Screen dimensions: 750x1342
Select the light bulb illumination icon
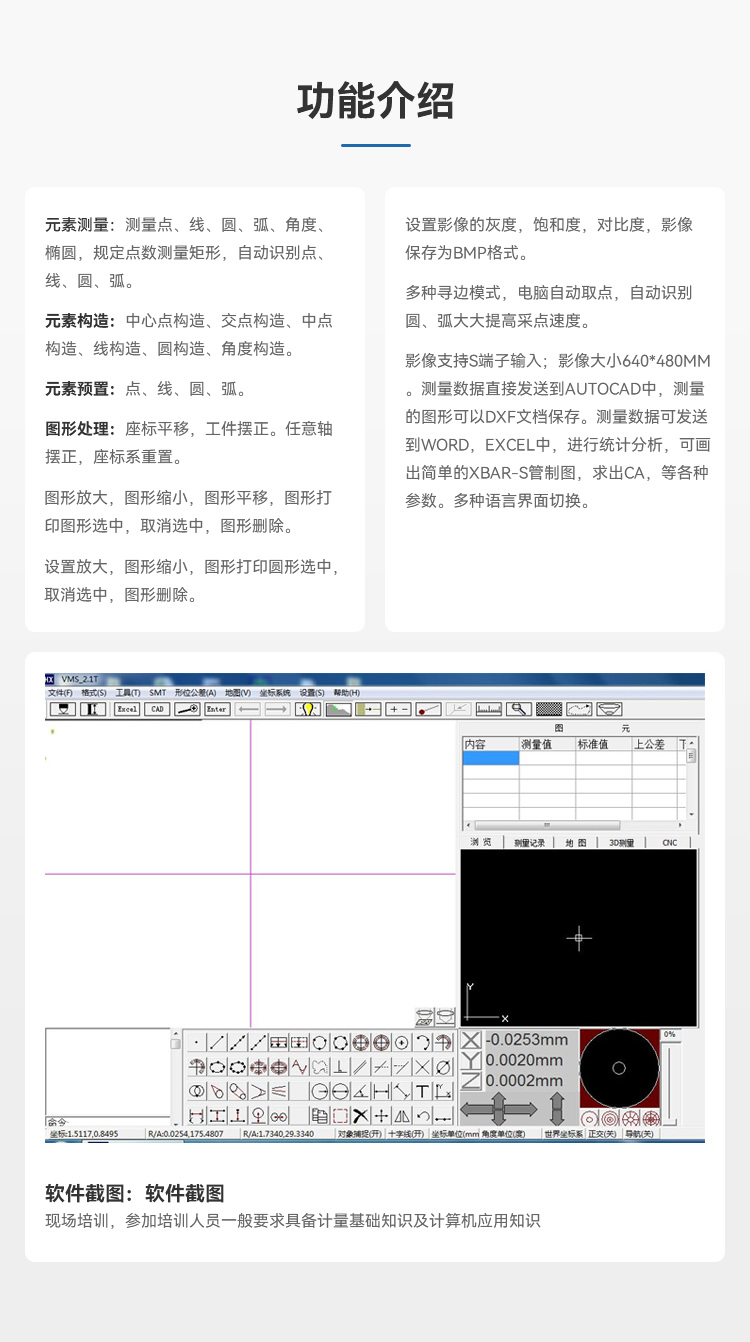pyautogui.click(x=308, y=708)
